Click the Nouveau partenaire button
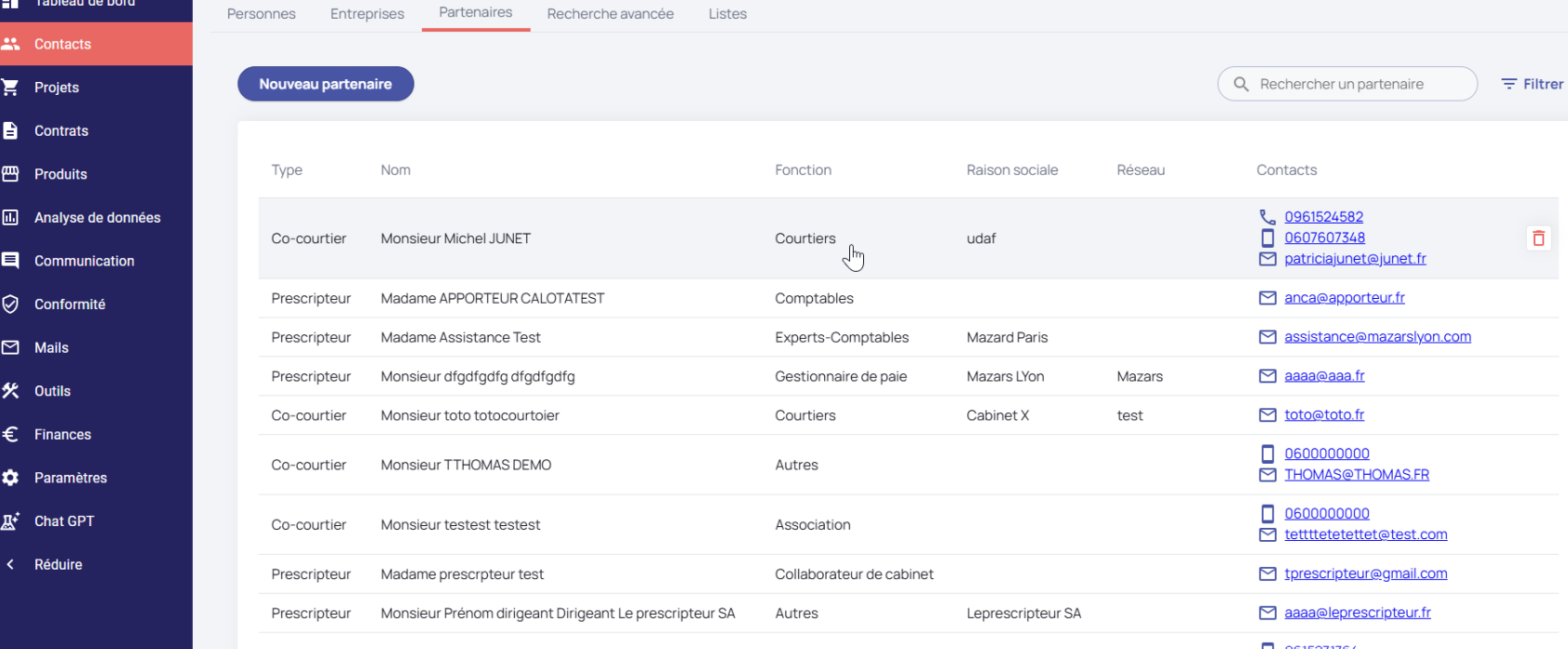The image size is (1568, 649). click(325, 84)
